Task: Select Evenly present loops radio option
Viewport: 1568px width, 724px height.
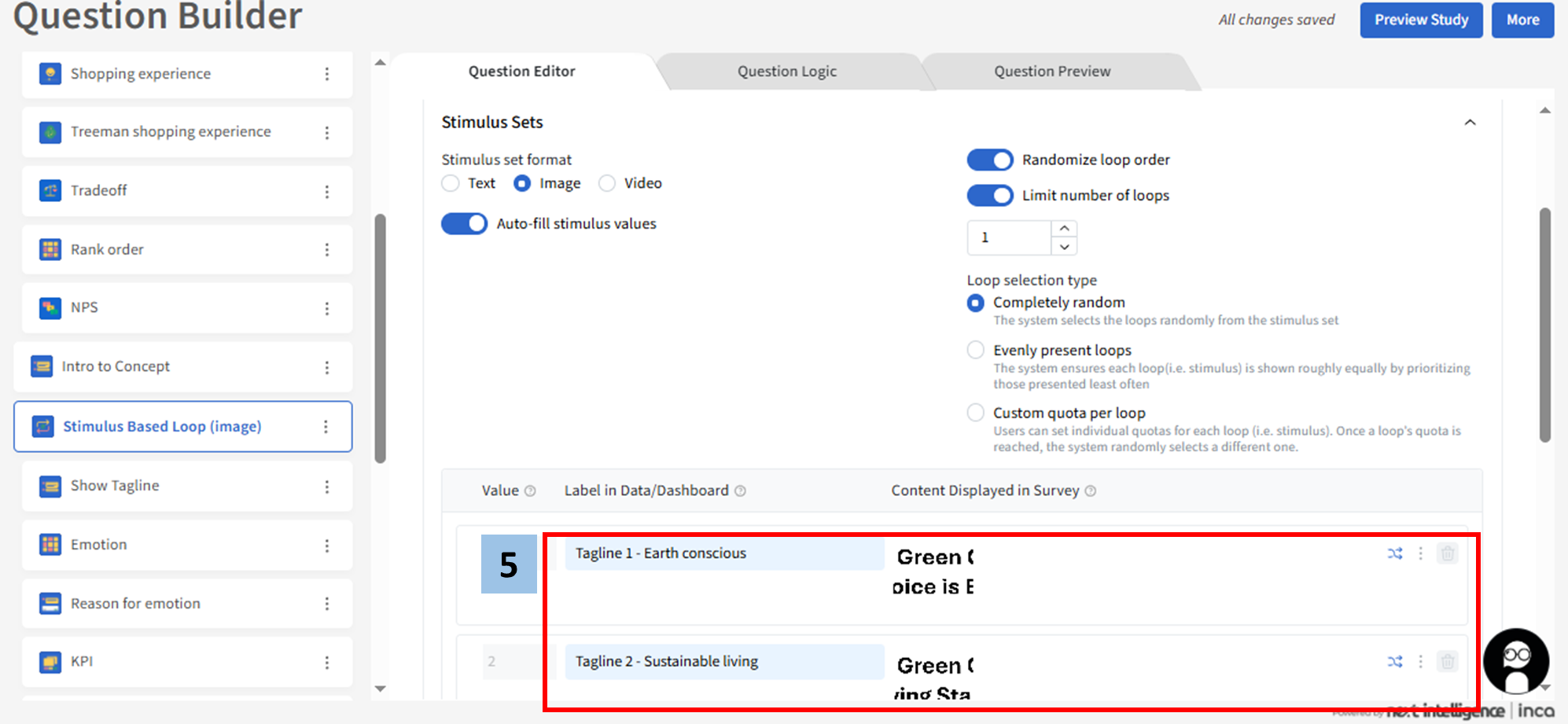Action: (976, 350)
